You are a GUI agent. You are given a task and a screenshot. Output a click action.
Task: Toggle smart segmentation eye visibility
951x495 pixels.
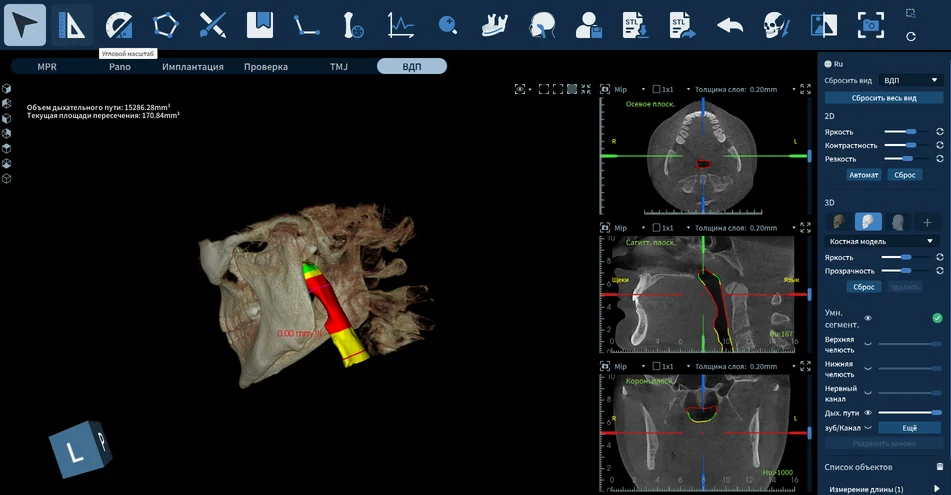point(868,318)
